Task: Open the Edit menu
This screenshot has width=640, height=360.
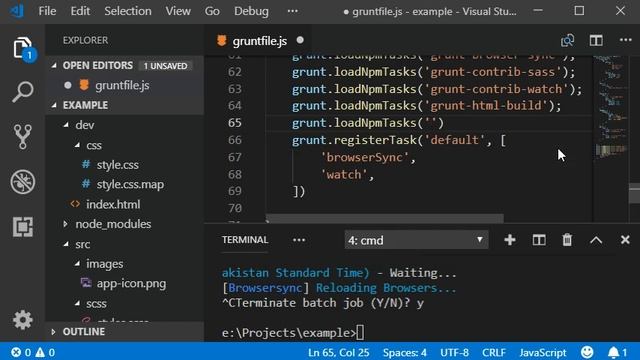Action: click(x=80, y=11)
